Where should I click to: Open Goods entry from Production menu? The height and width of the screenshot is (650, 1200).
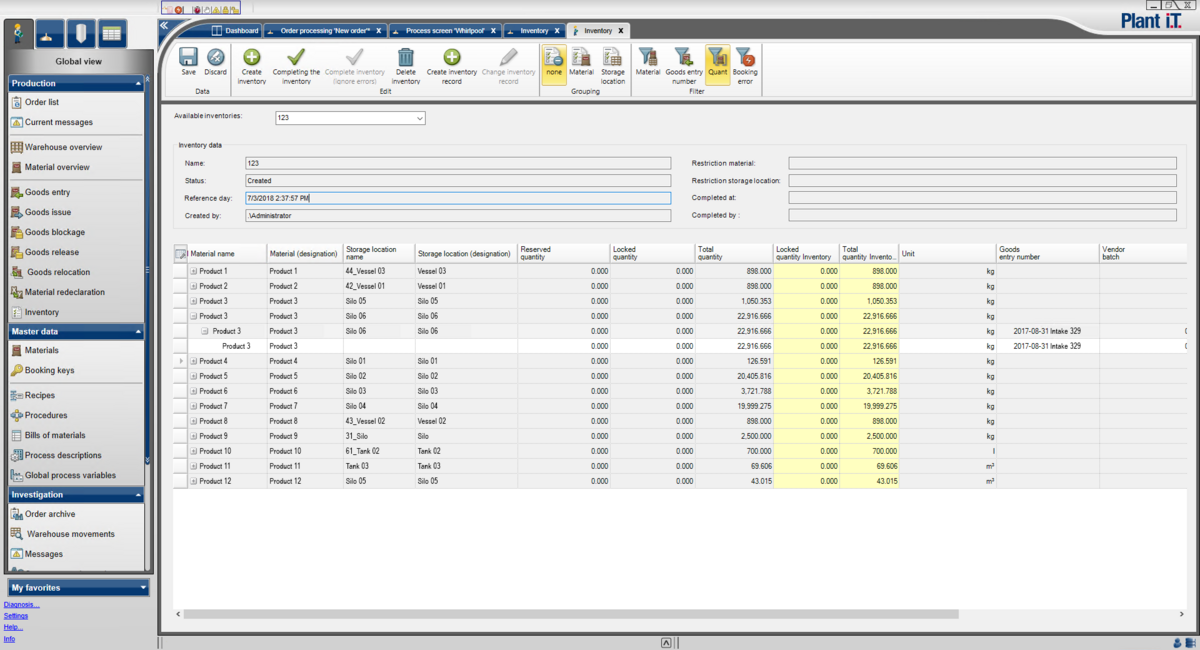tap(47, 192)
